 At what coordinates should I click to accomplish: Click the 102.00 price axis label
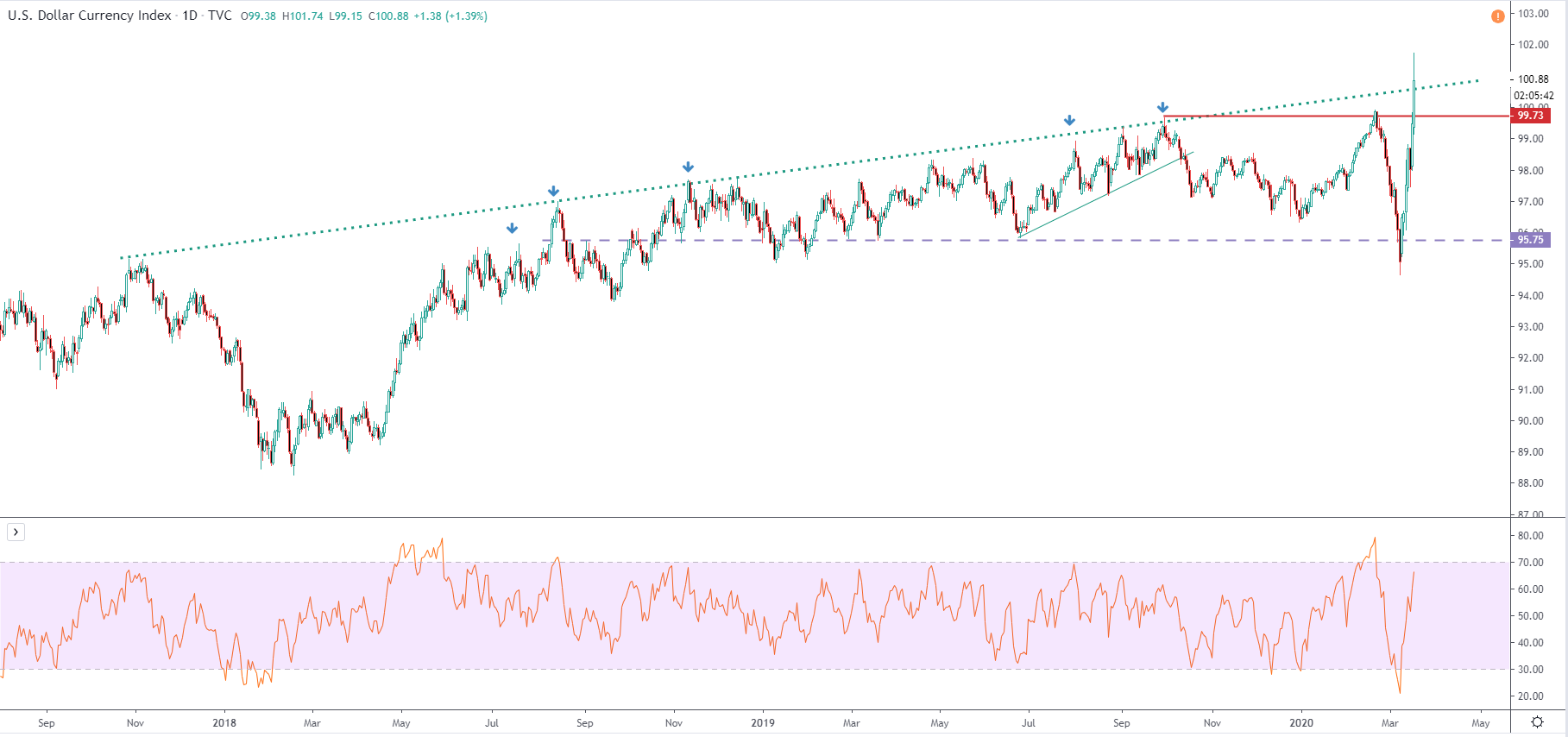[1533, 45]
